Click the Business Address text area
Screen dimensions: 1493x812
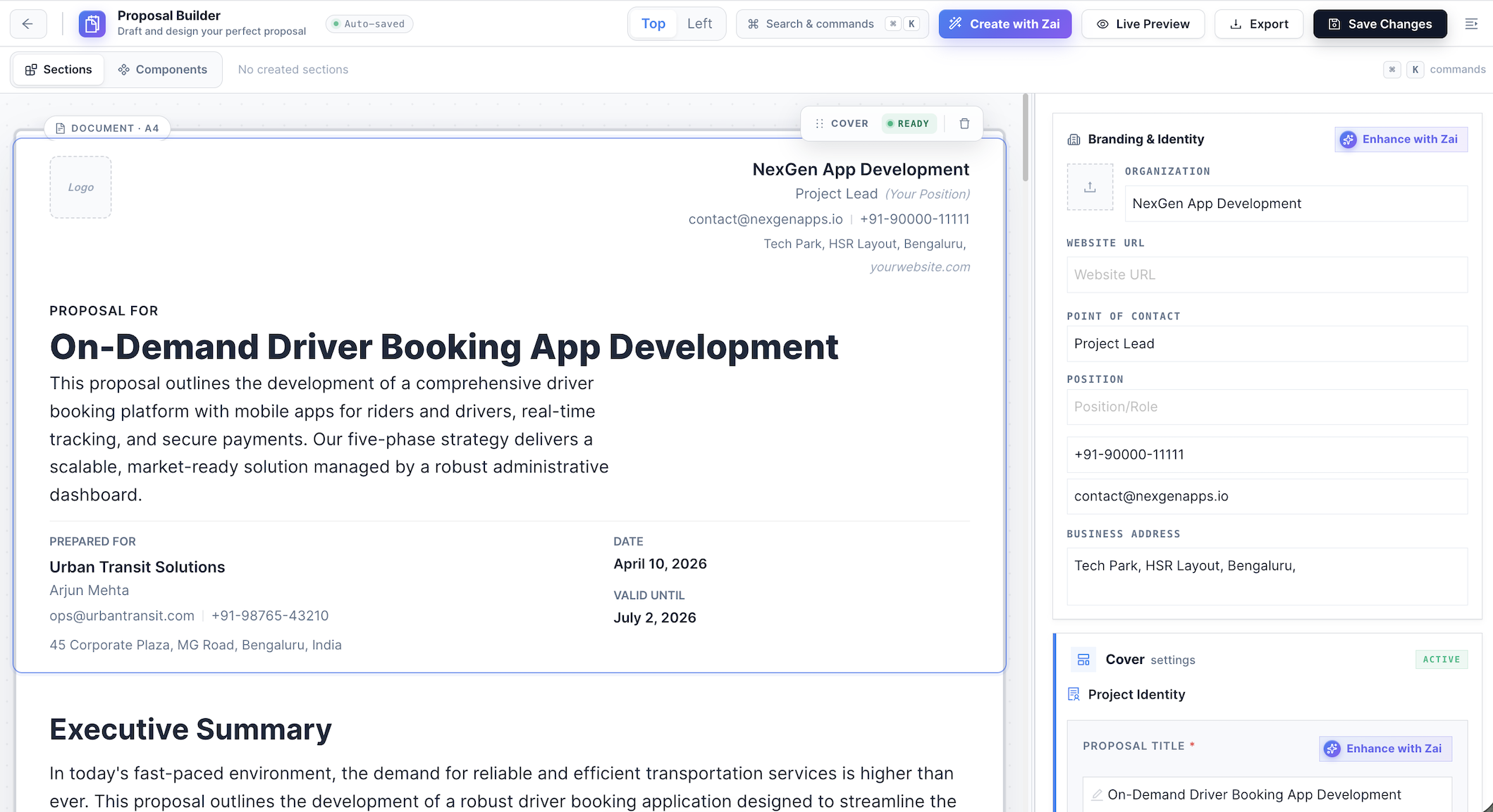(1267, 577)
